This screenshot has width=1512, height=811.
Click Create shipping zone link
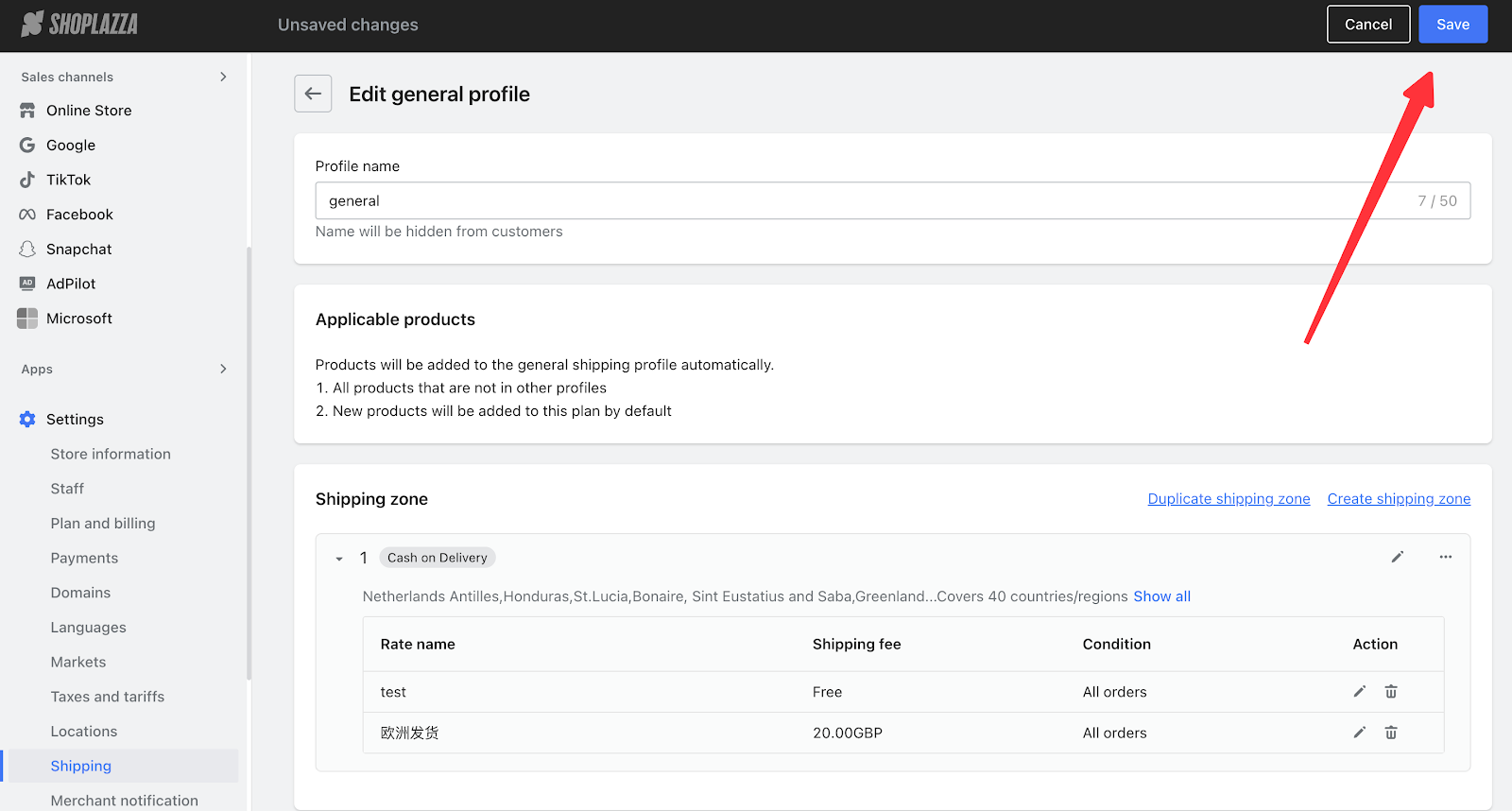point(1398,499)
